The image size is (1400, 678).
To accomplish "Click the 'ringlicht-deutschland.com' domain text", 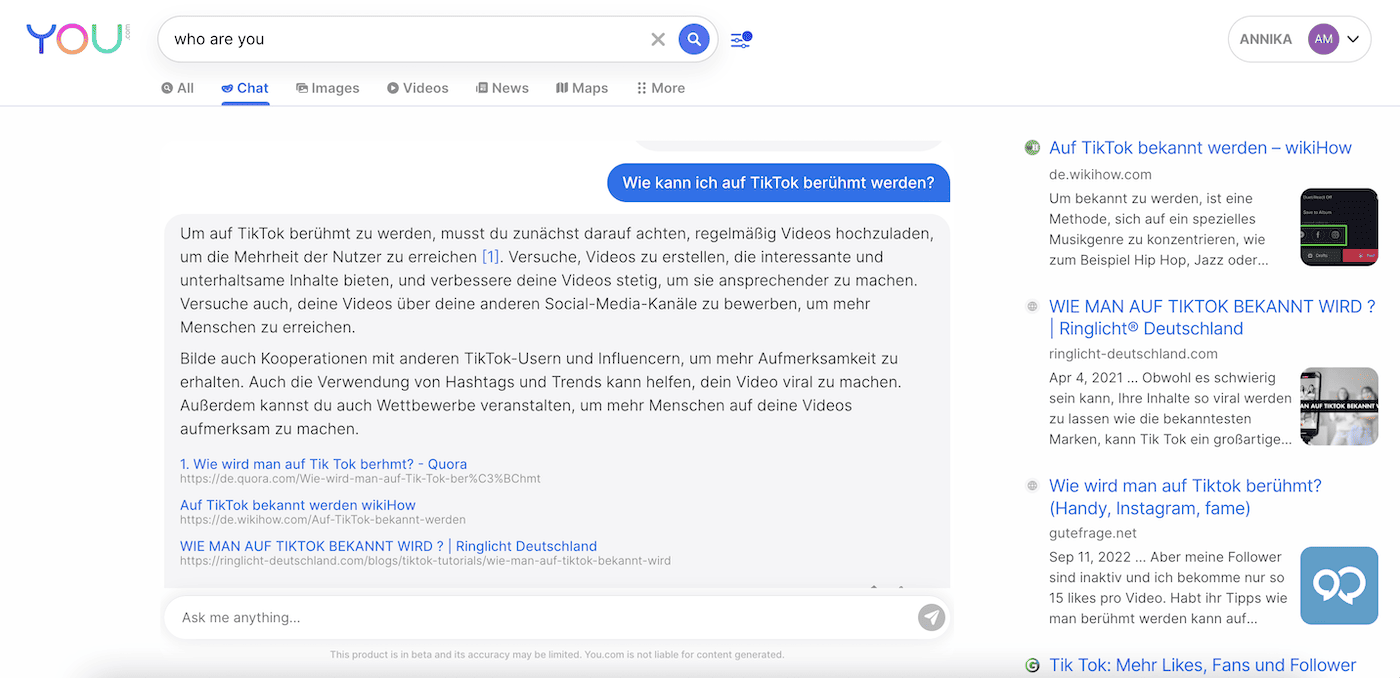I will (1133, 353).
